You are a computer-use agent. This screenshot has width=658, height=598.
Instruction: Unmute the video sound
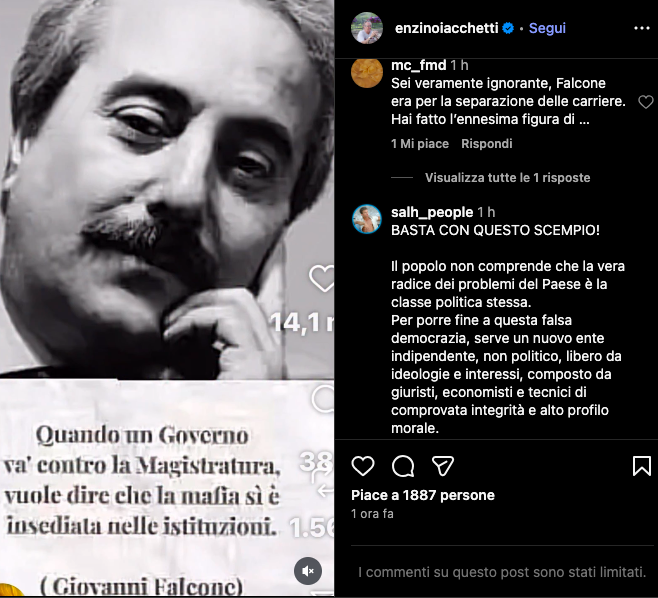308,571
